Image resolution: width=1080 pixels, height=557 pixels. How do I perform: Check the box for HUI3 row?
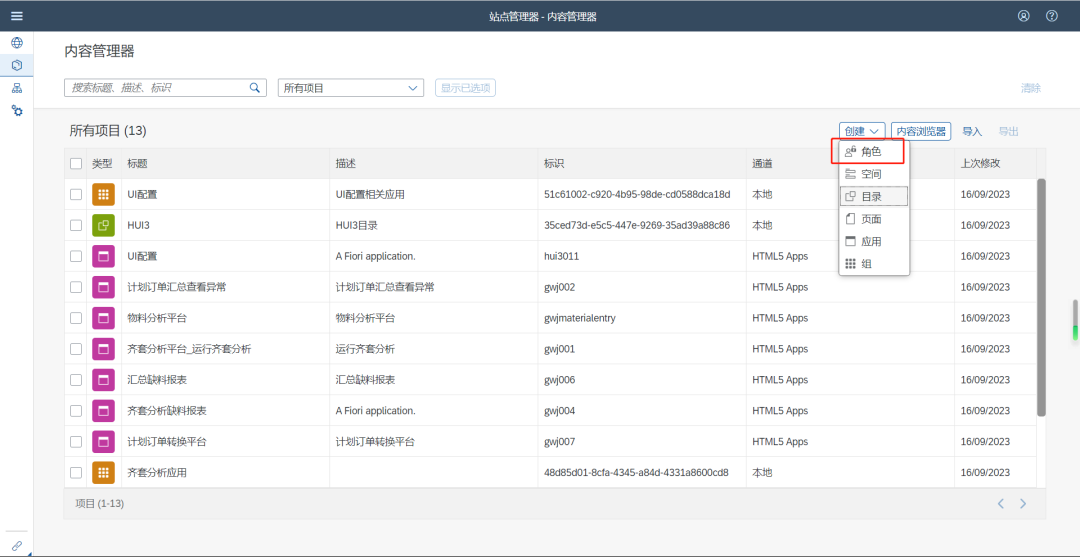[x=76, y=225]
